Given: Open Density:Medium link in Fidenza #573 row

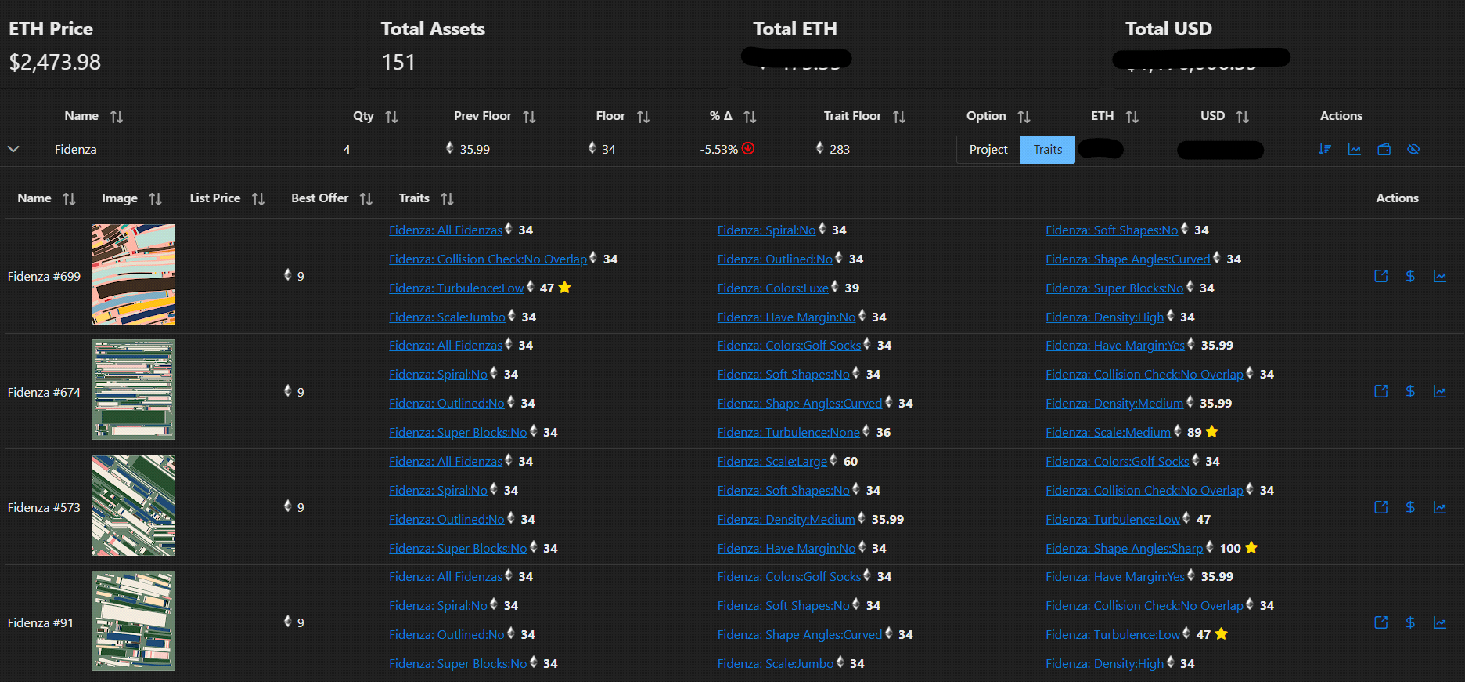Looking at the screenshot, I should point(786,520).
